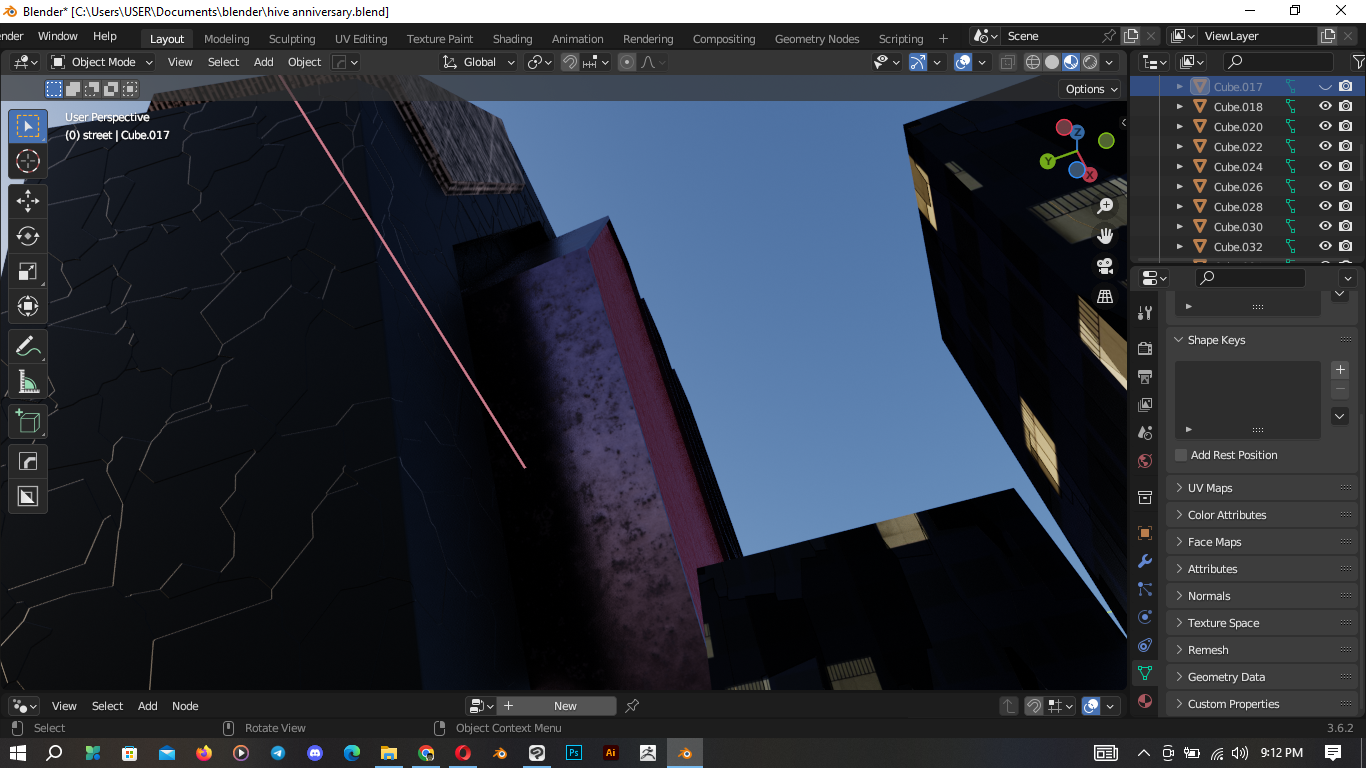Click the outliner search field

coord(1278,62)
